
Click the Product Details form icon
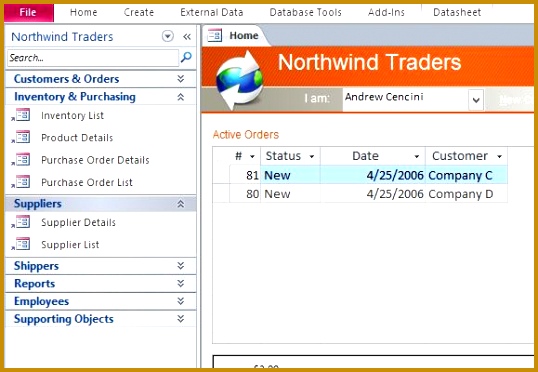[21, 137]
